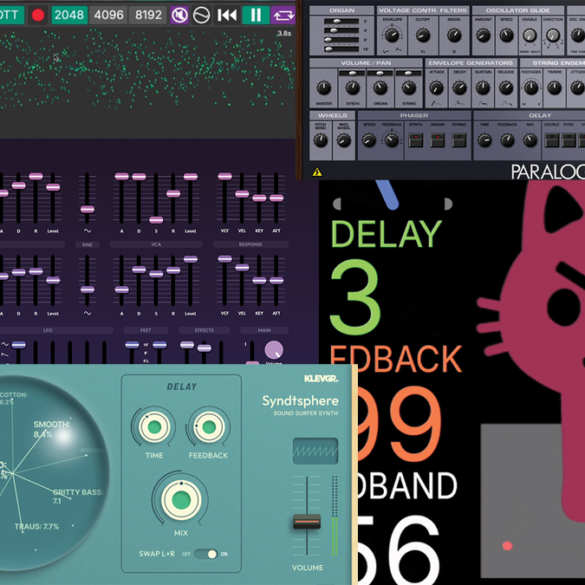The image size is (585, 585).
Task: Click the Paralogy Delay MIX knob
Action: [x=530, y=141]
